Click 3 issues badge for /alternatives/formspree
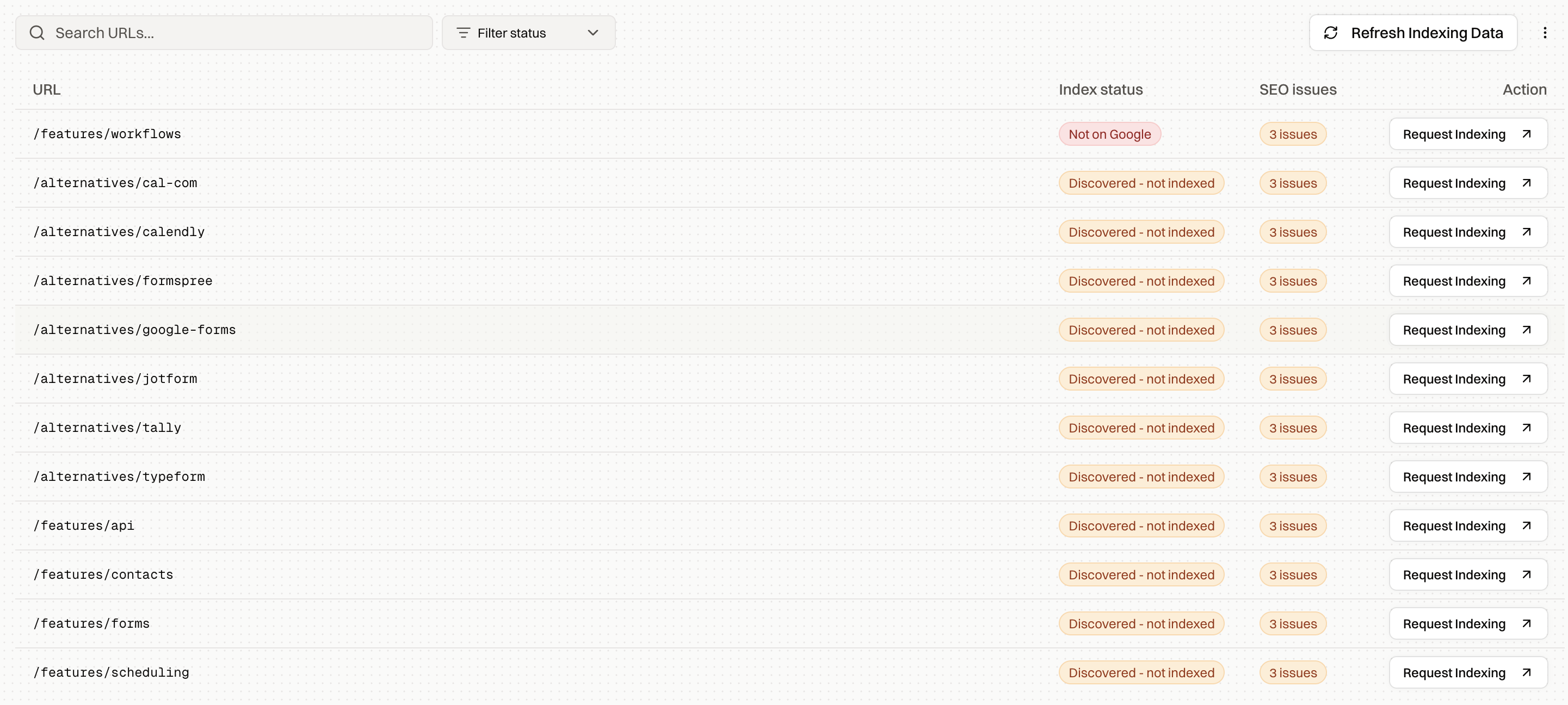Viewport: 1568px width, 705px height. coord(1293,281)
